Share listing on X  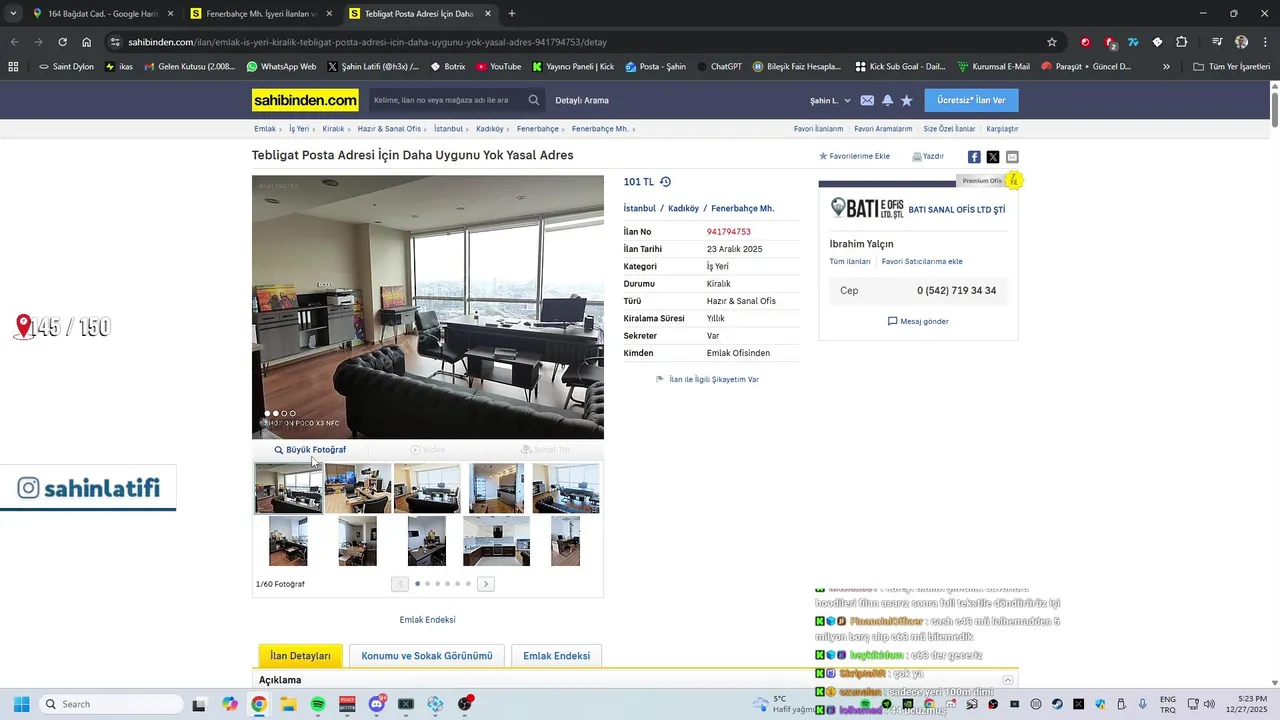(x=993, y=157)
